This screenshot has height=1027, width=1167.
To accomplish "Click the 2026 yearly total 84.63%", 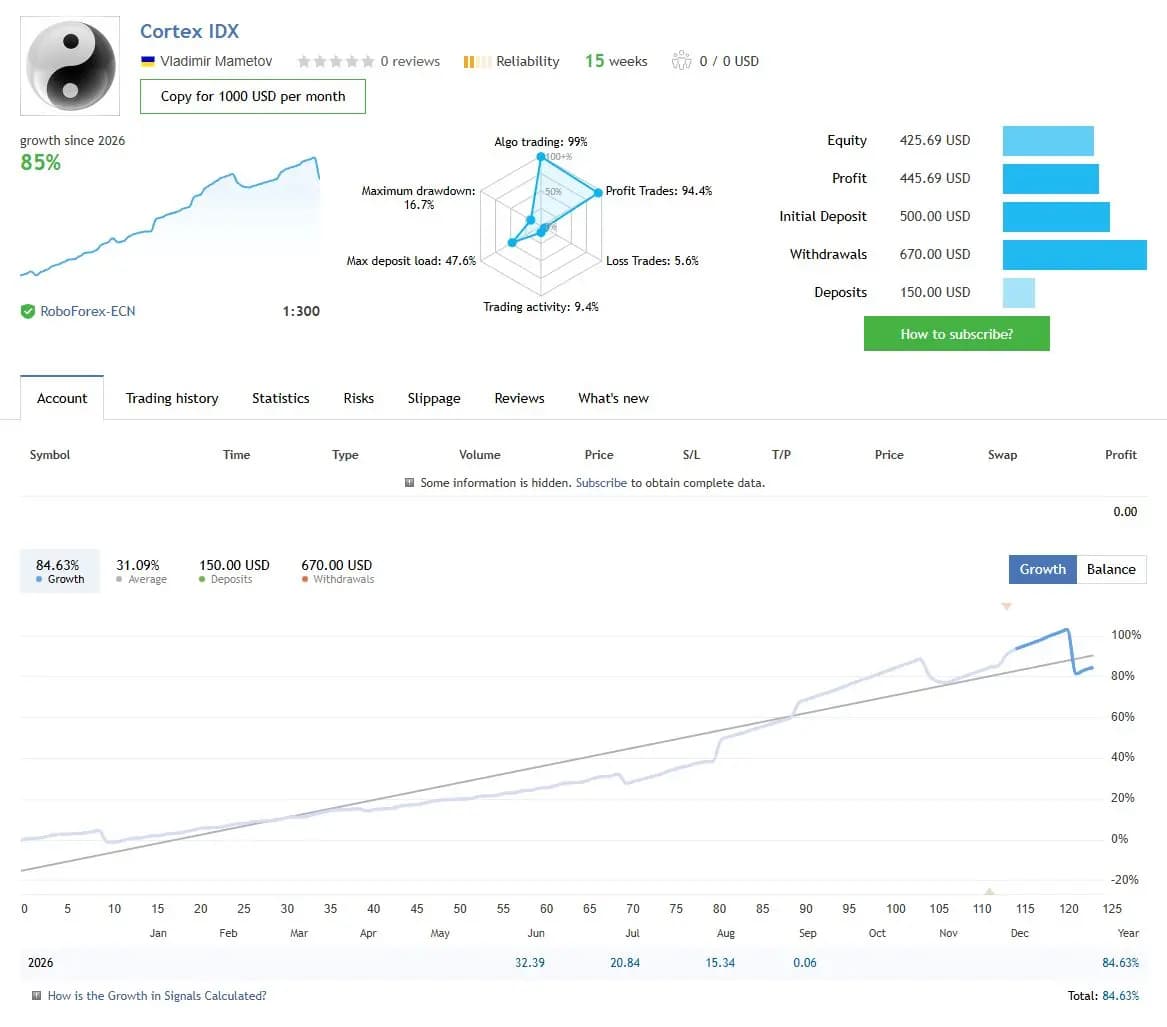I will (1120, 963).
